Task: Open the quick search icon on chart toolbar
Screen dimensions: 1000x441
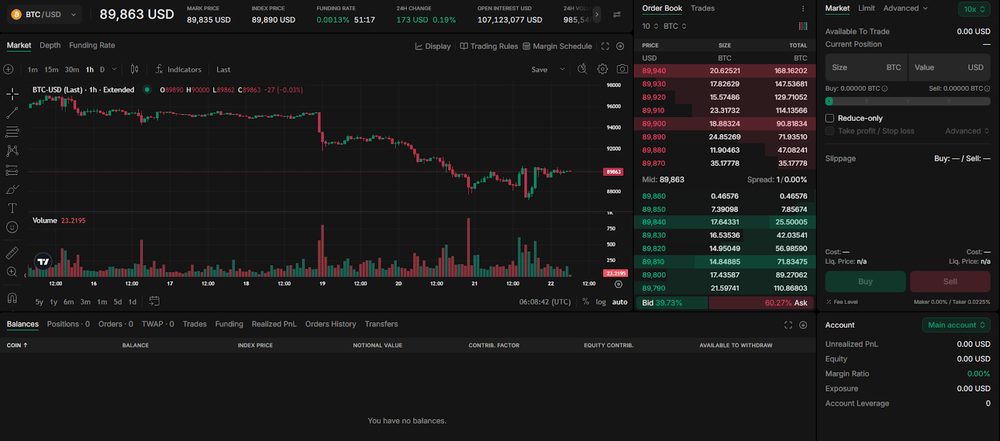Action: 582,69
